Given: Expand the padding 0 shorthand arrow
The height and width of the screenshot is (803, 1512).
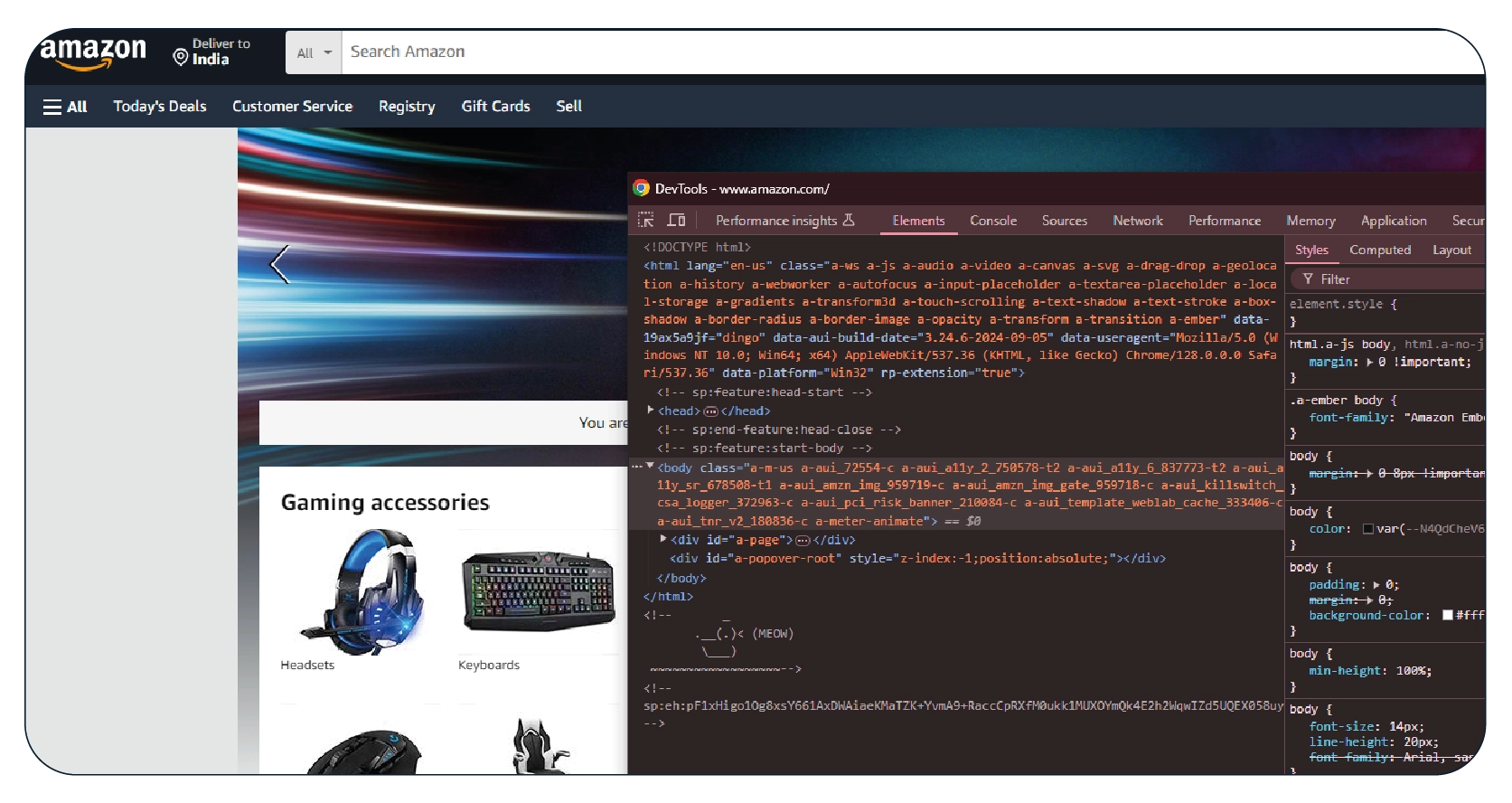Looking at the screenshot, I should (x=1376, y=585).
